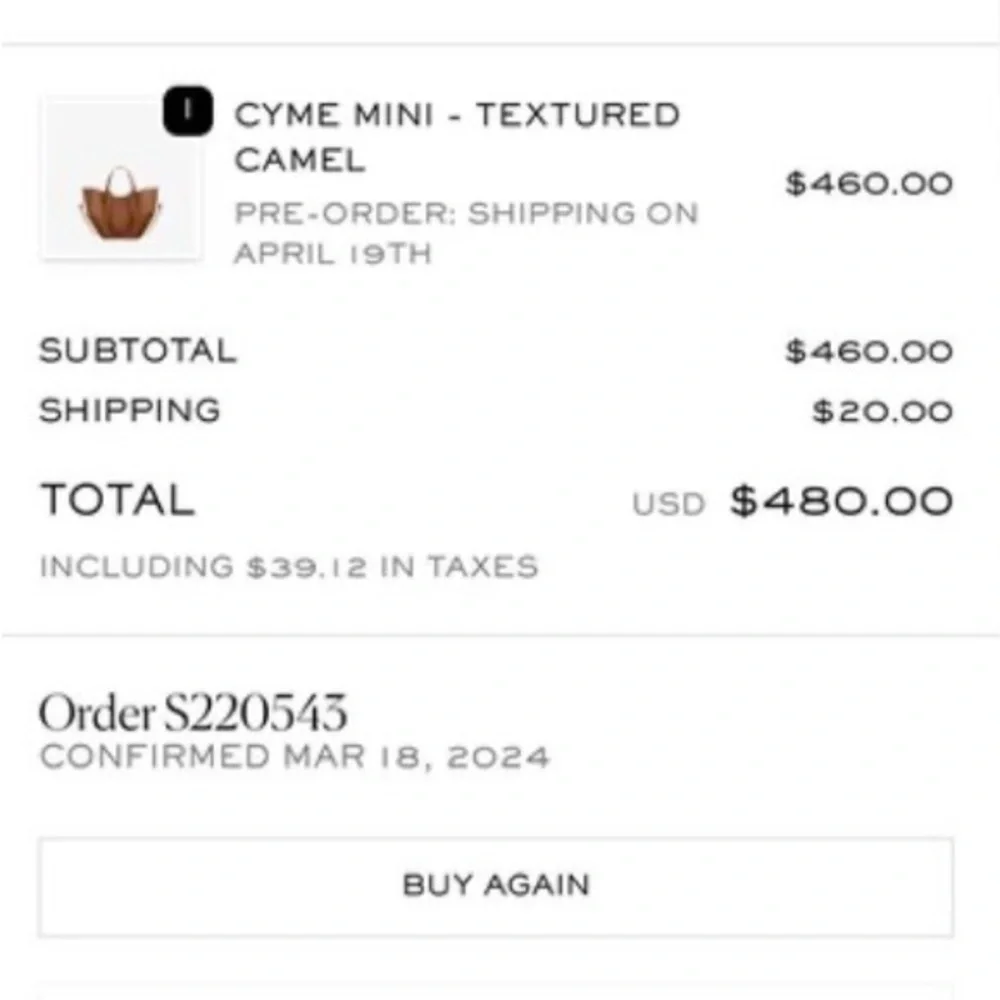Select the Order S220543 heading
This screenshot has height=1000, width=1000.
click(x=193, y=713)
